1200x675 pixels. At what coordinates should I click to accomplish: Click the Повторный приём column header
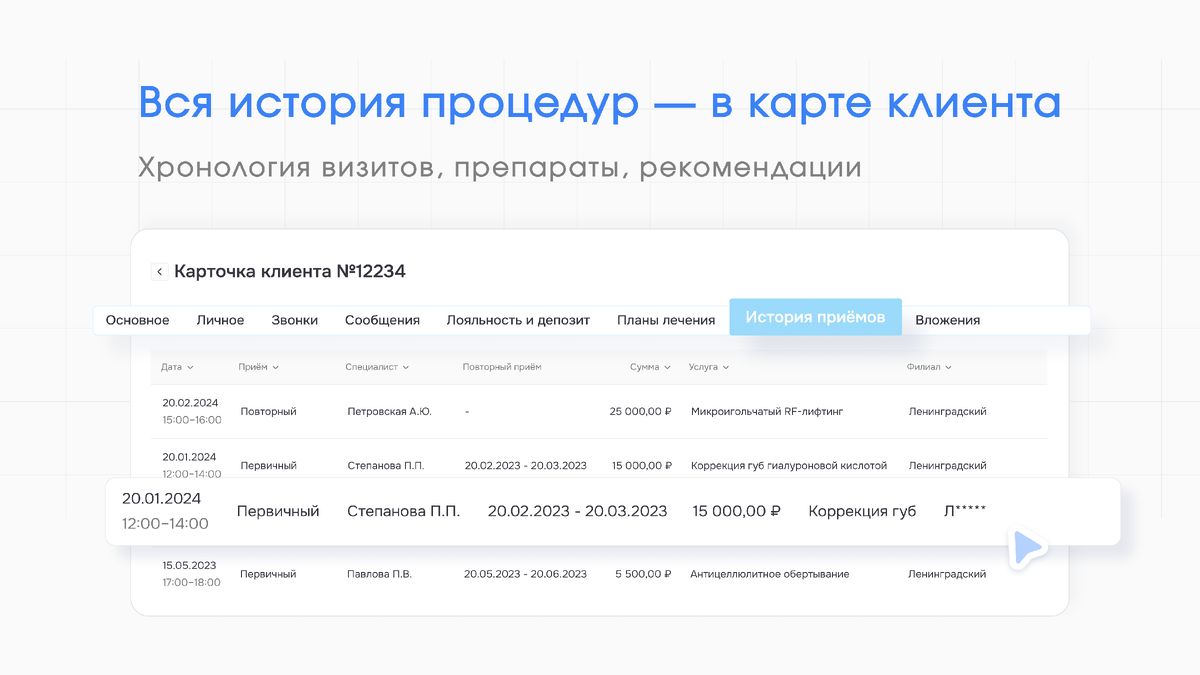(x=502, y=367)
